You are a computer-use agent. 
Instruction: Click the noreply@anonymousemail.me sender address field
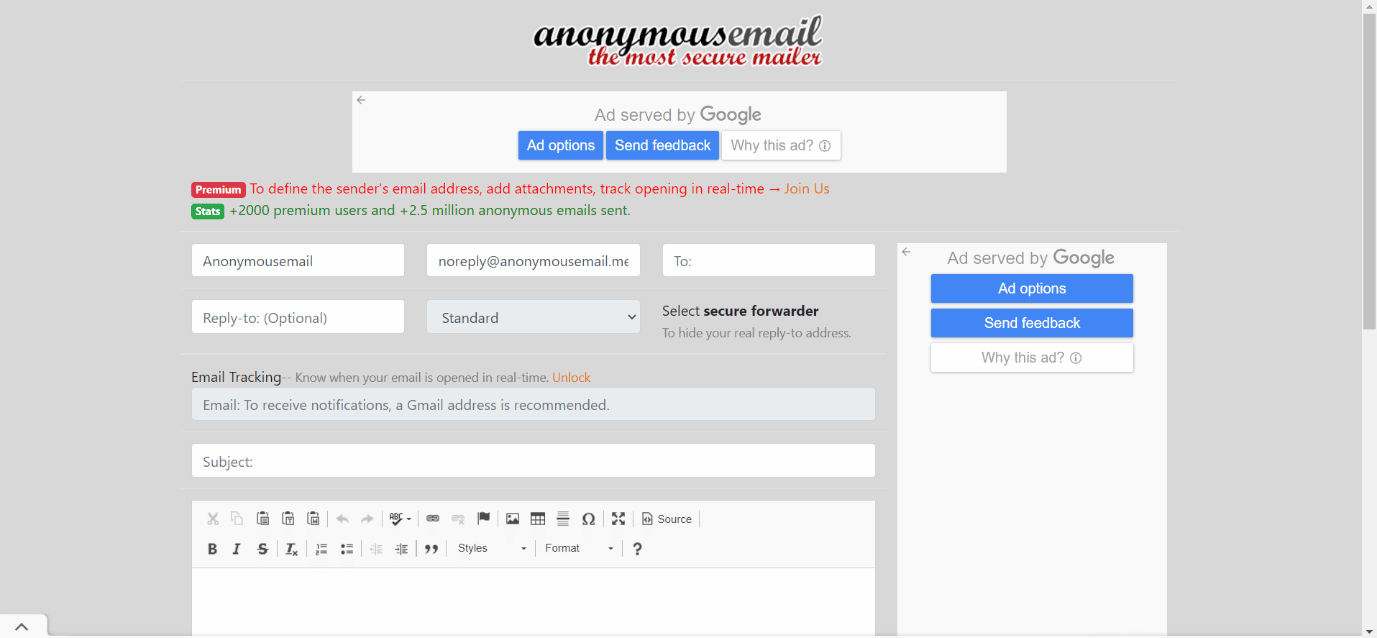533,261
